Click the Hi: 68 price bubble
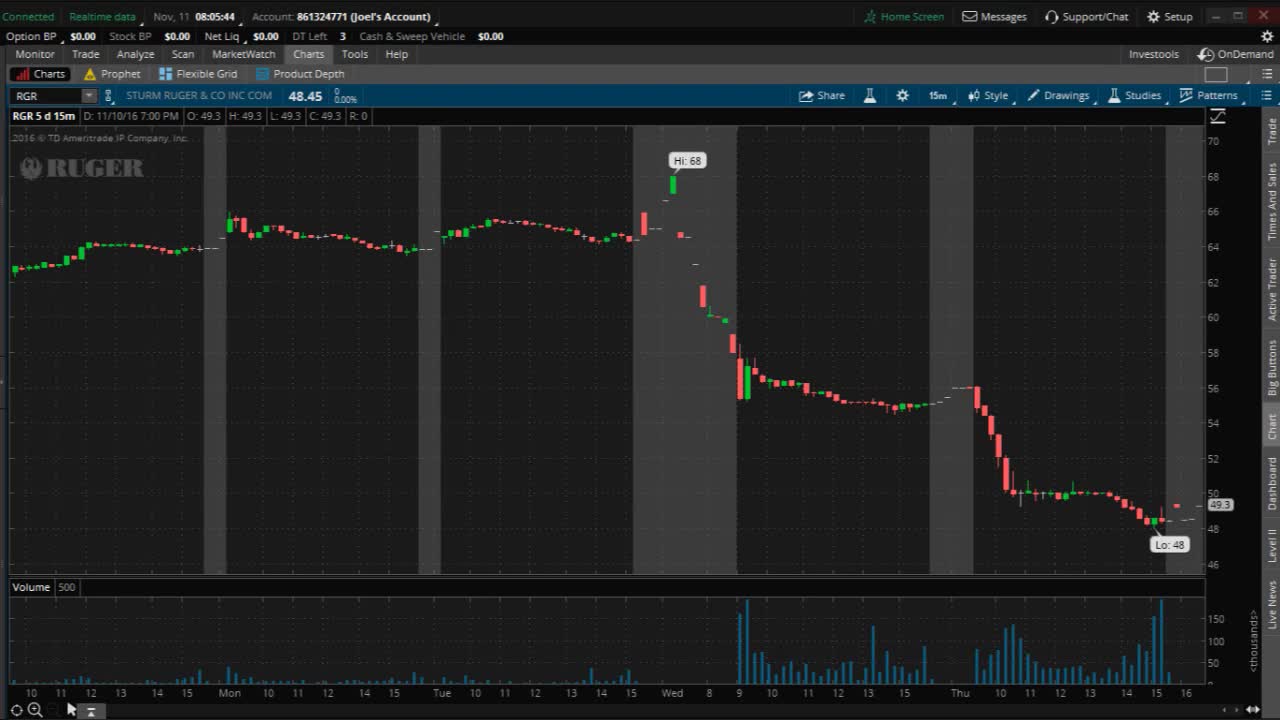The width and height of the screenshot is (1280, 720). (688, 160)
